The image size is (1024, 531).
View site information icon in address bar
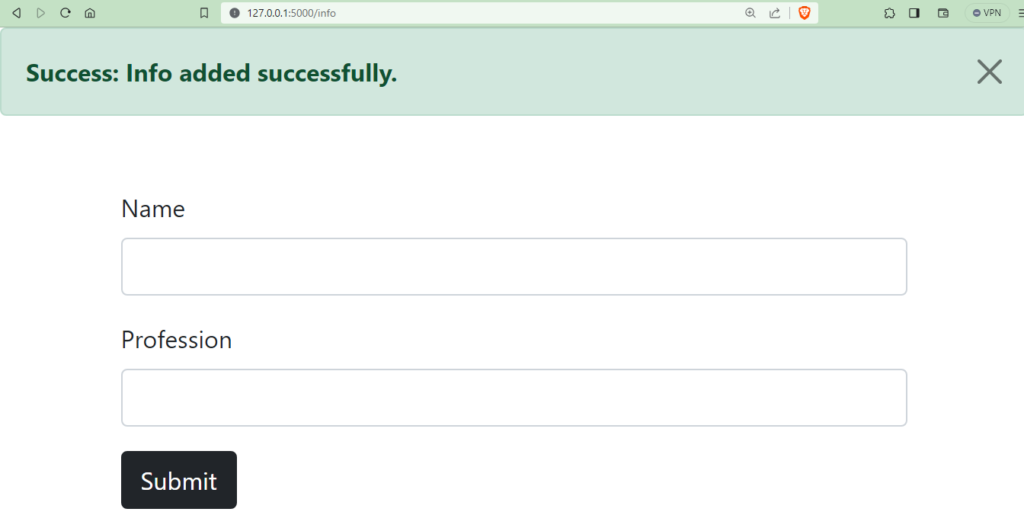tap(234, 13)
